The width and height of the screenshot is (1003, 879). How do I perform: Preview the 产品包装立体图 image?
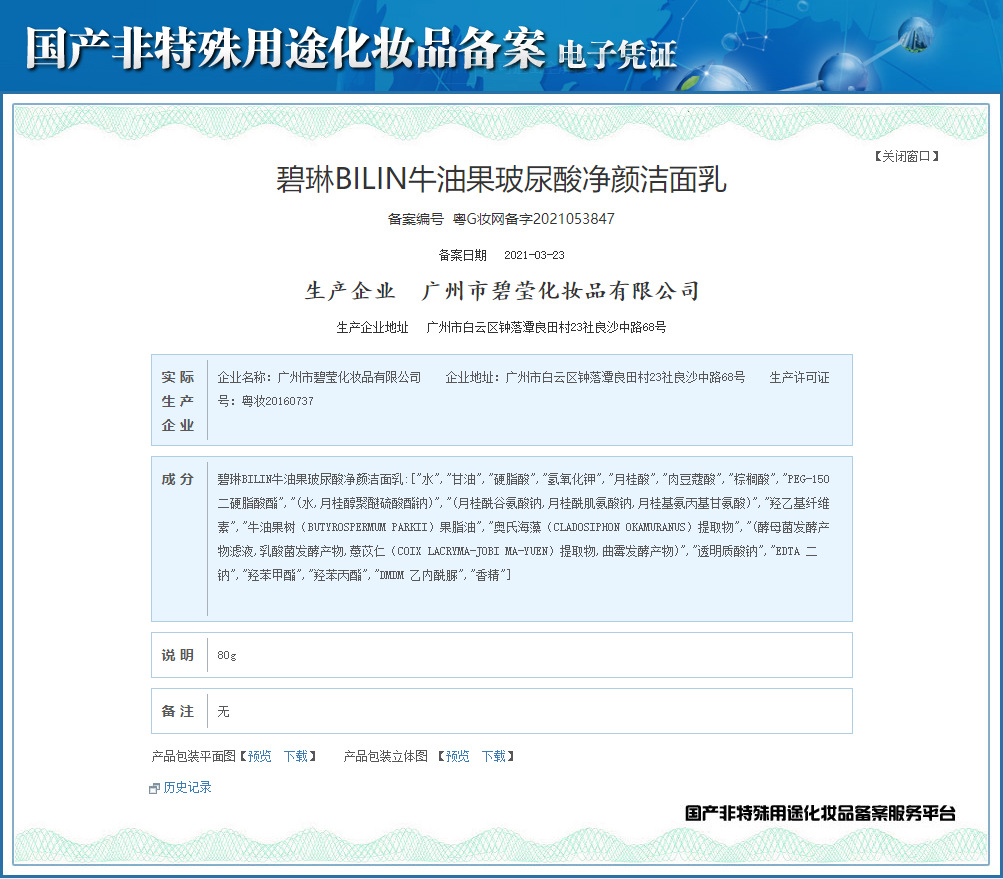point(458,756)
